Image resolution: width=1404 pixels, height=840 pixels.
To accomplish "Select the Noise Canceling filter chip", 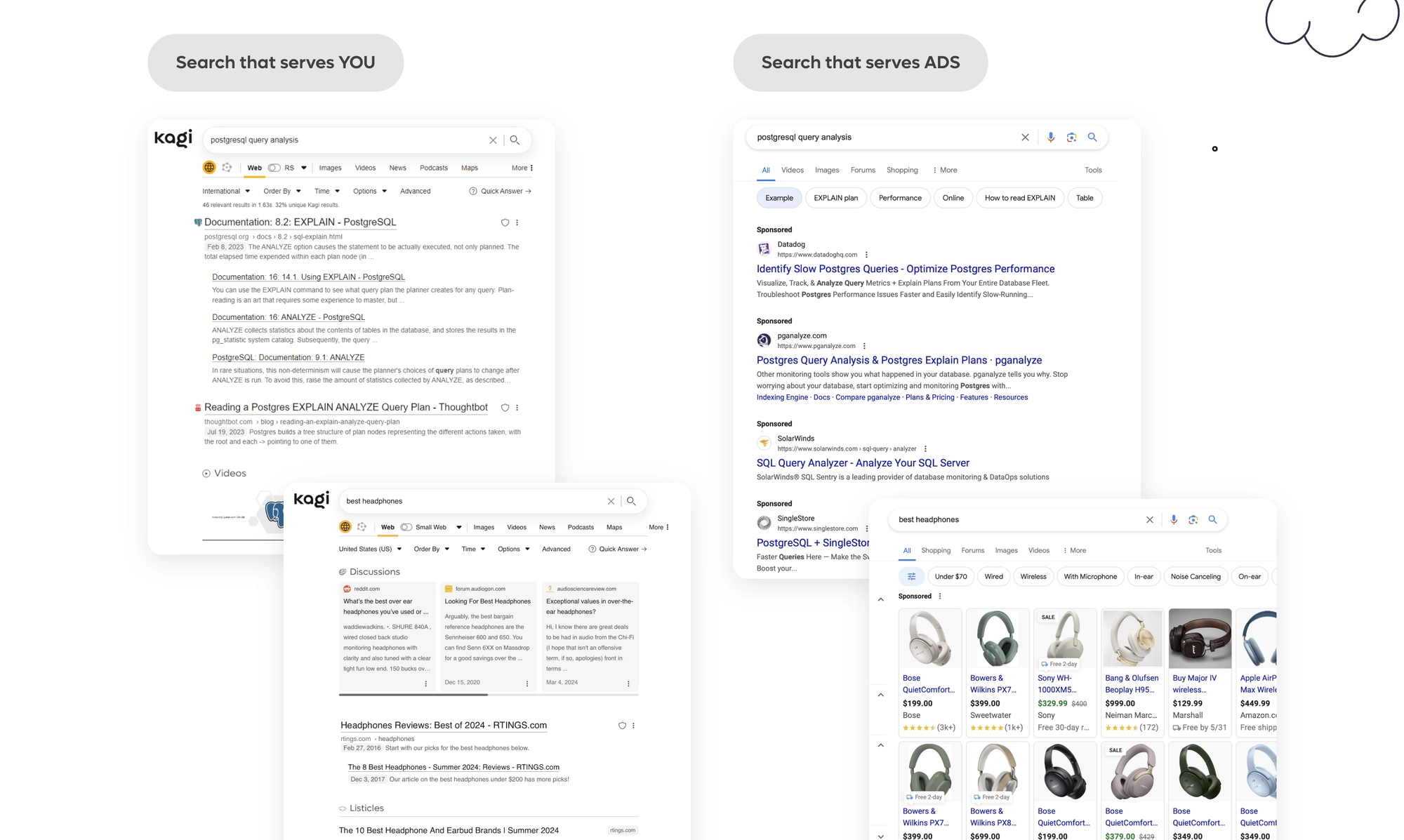I will click(x=1196, y=577).
